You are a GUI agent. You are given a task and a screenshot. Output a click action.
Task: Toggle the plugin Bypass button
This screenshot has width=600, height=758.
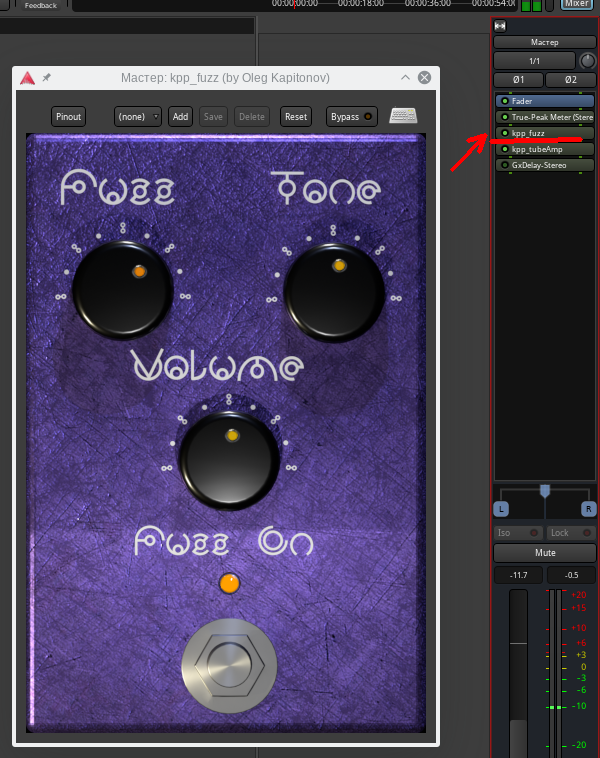click(x=351, y=117)
